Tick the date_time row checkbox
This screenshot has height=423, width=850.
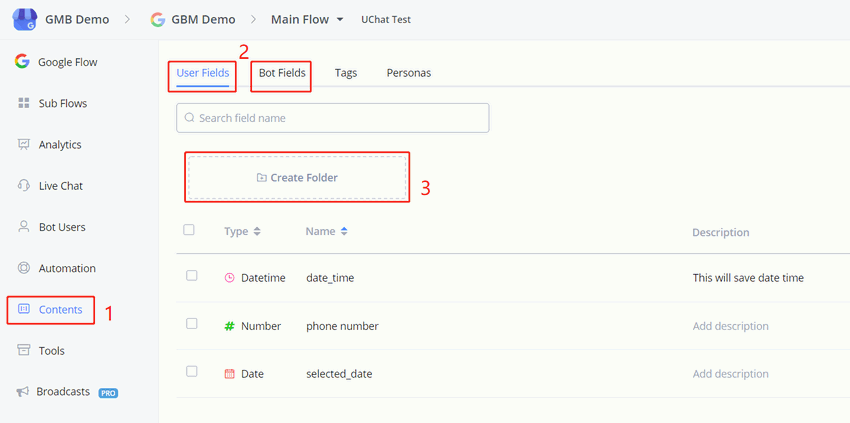pos(192,276)
